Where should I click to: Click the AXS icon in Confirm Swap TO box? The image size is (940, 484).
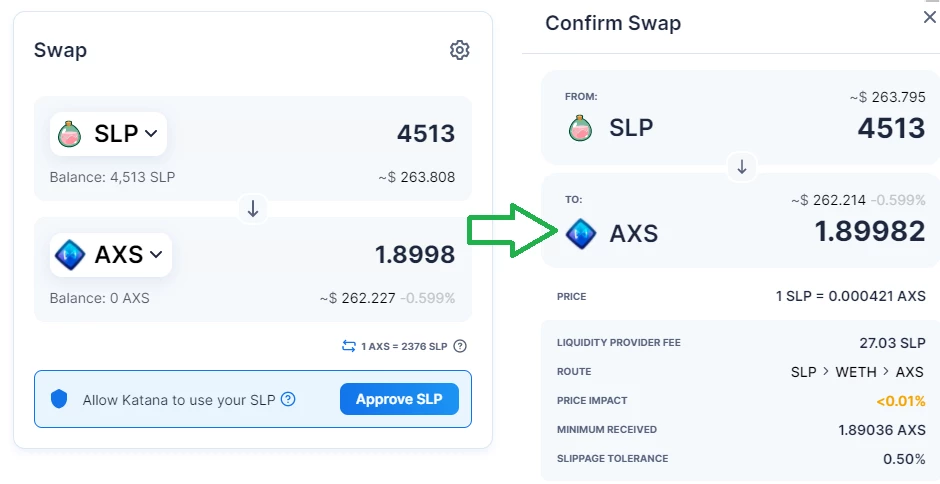click(x=581, y=233)
